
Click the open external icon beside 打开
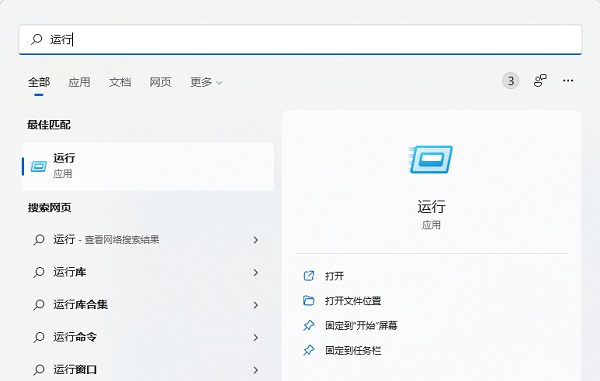[308, 276]
